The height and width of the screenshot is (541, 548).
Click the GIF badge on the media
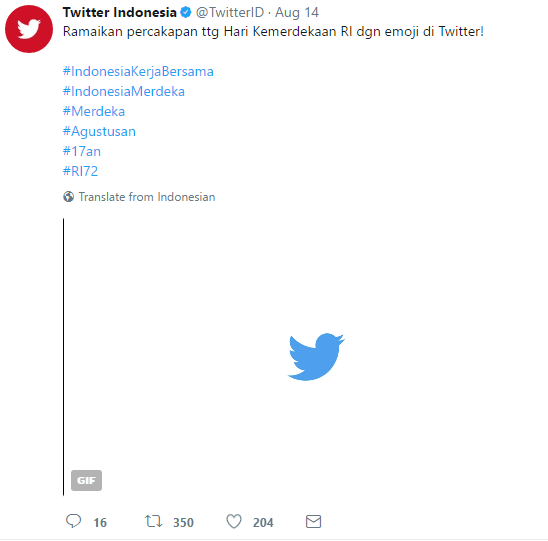click(x=86, y=480)
